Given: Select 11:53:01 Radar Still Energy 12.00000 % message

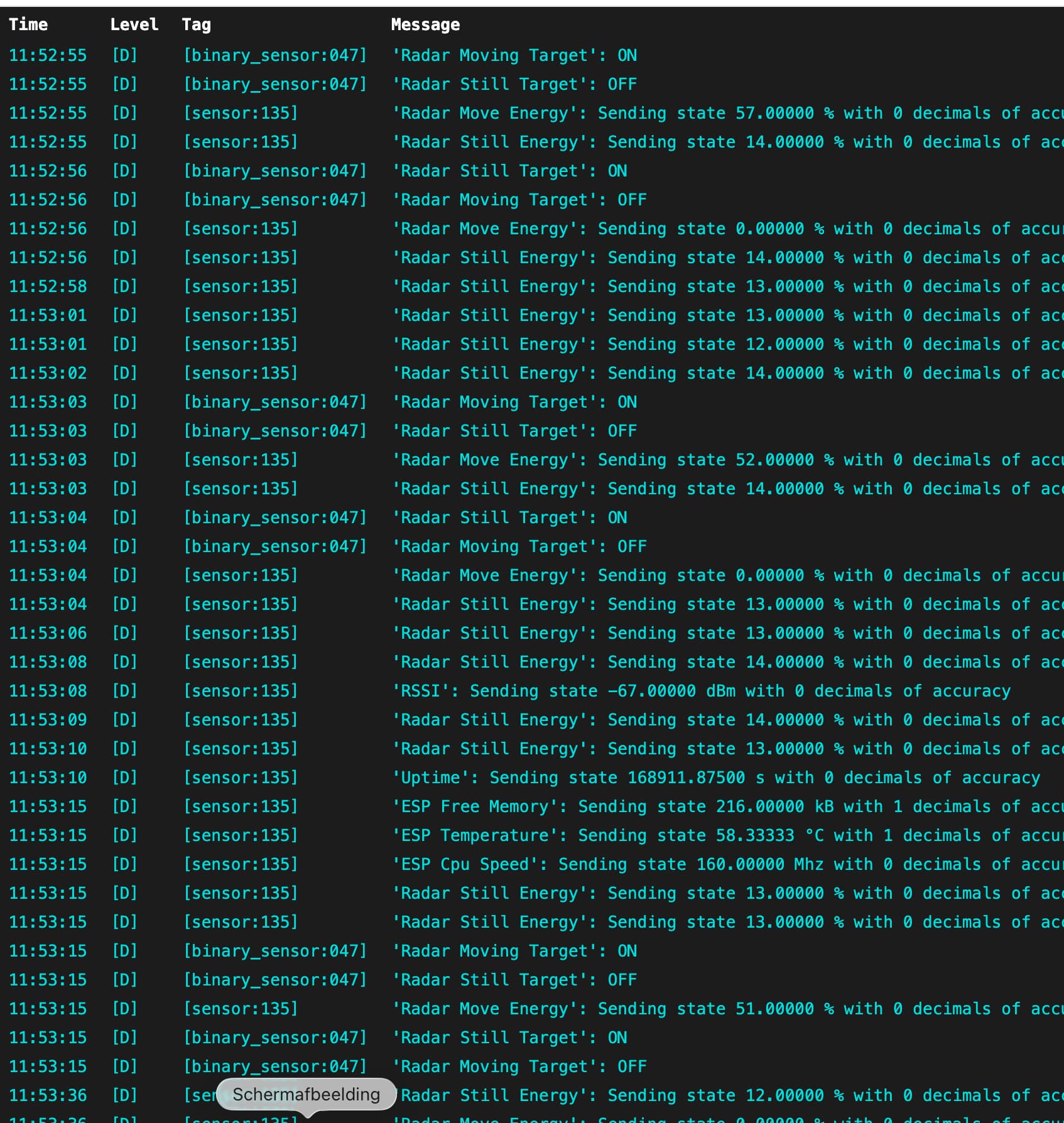Looking at the screenshot, I should pos(727,344).
